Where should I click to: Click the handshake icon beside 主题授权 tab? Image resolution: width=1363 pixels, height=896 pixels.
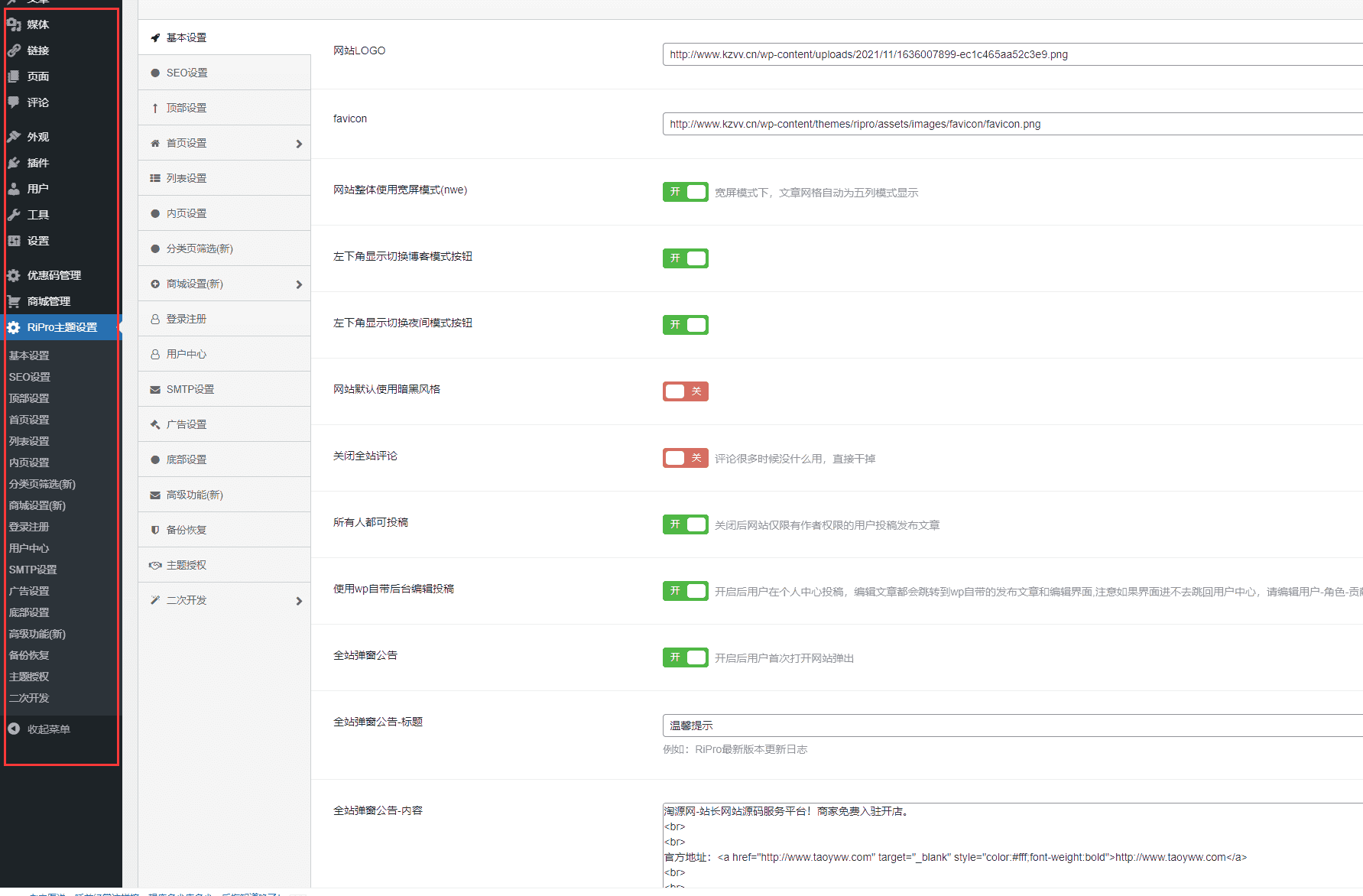pyautogui.click(x=155, y=565)
